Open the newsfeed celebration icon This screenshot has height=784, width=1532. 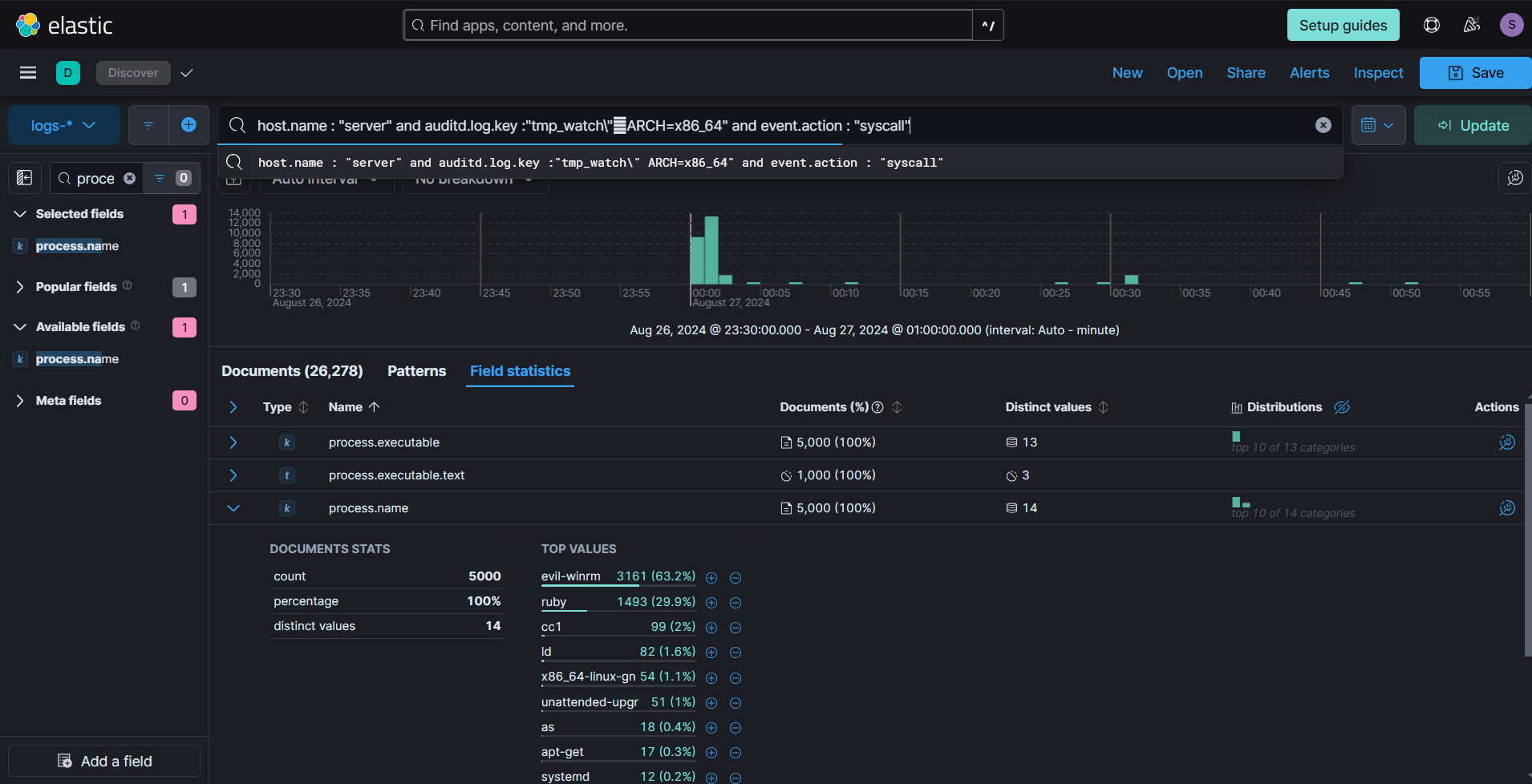[x=1472, y=25]
